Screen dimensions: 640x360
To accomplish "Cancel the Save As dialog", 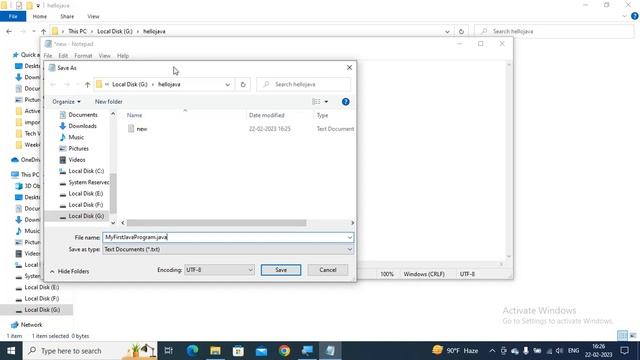I will (328, 270).
